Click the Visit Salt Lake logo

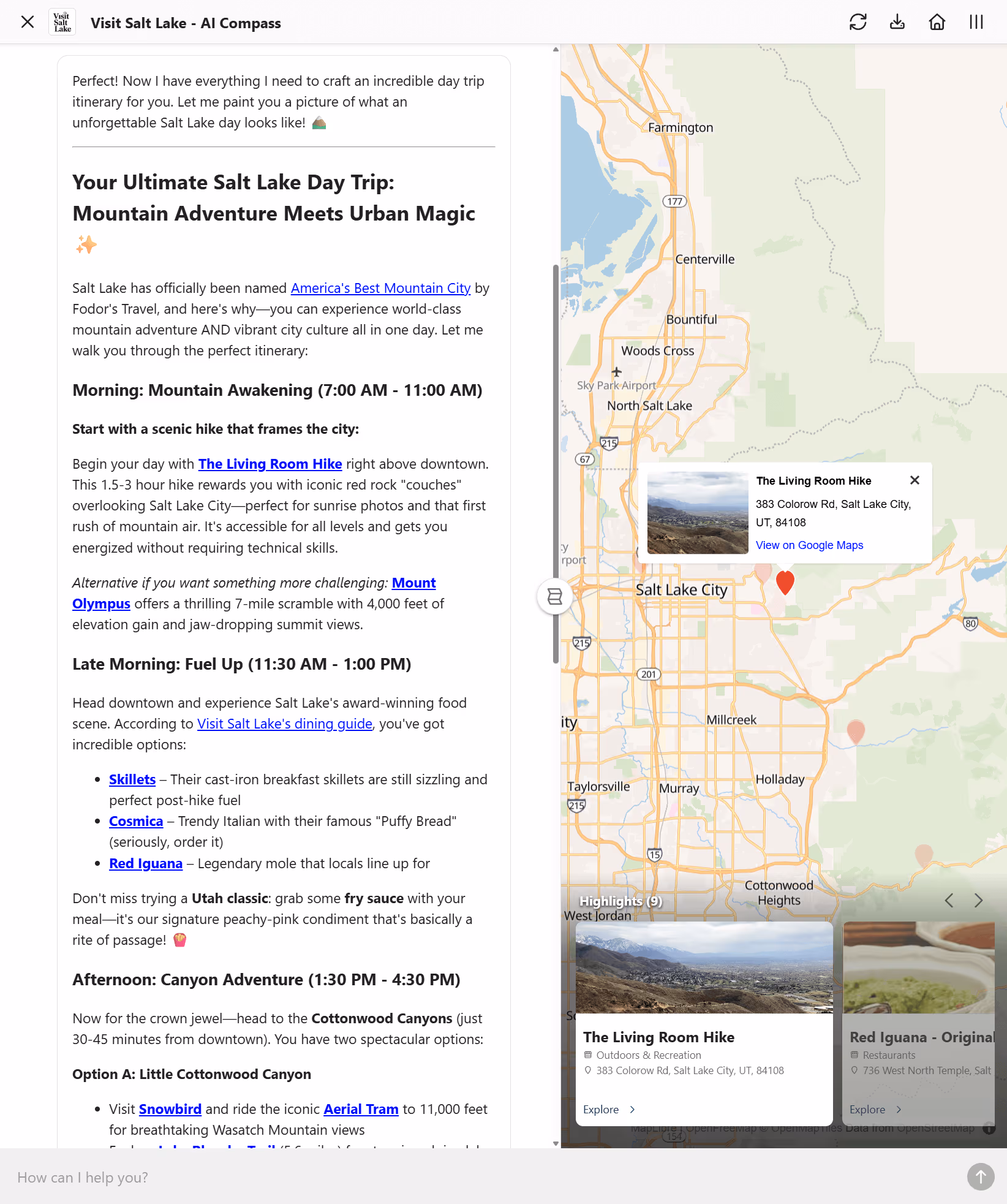tap(61, 21)
